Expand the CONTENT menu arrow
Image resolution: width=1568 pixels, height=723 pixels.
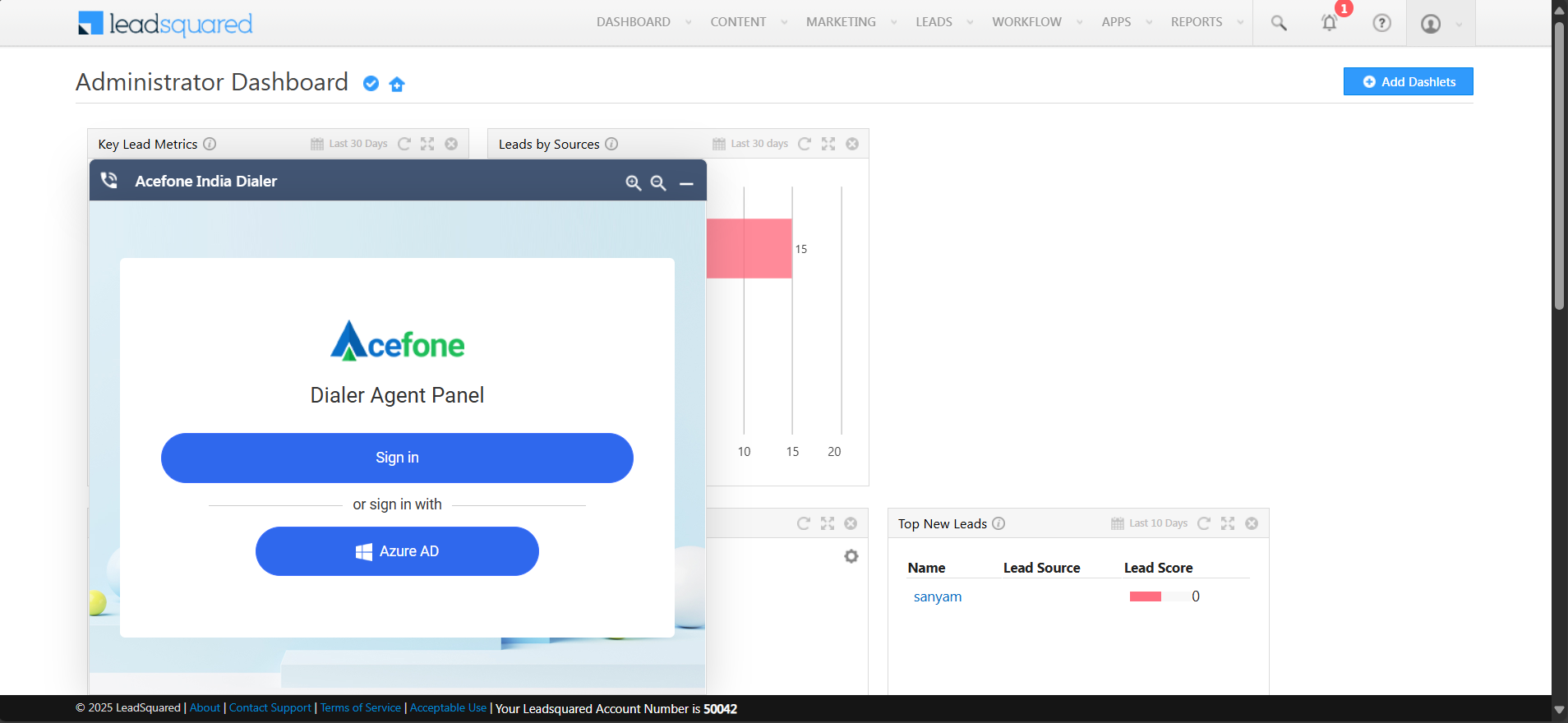(784, 23)
